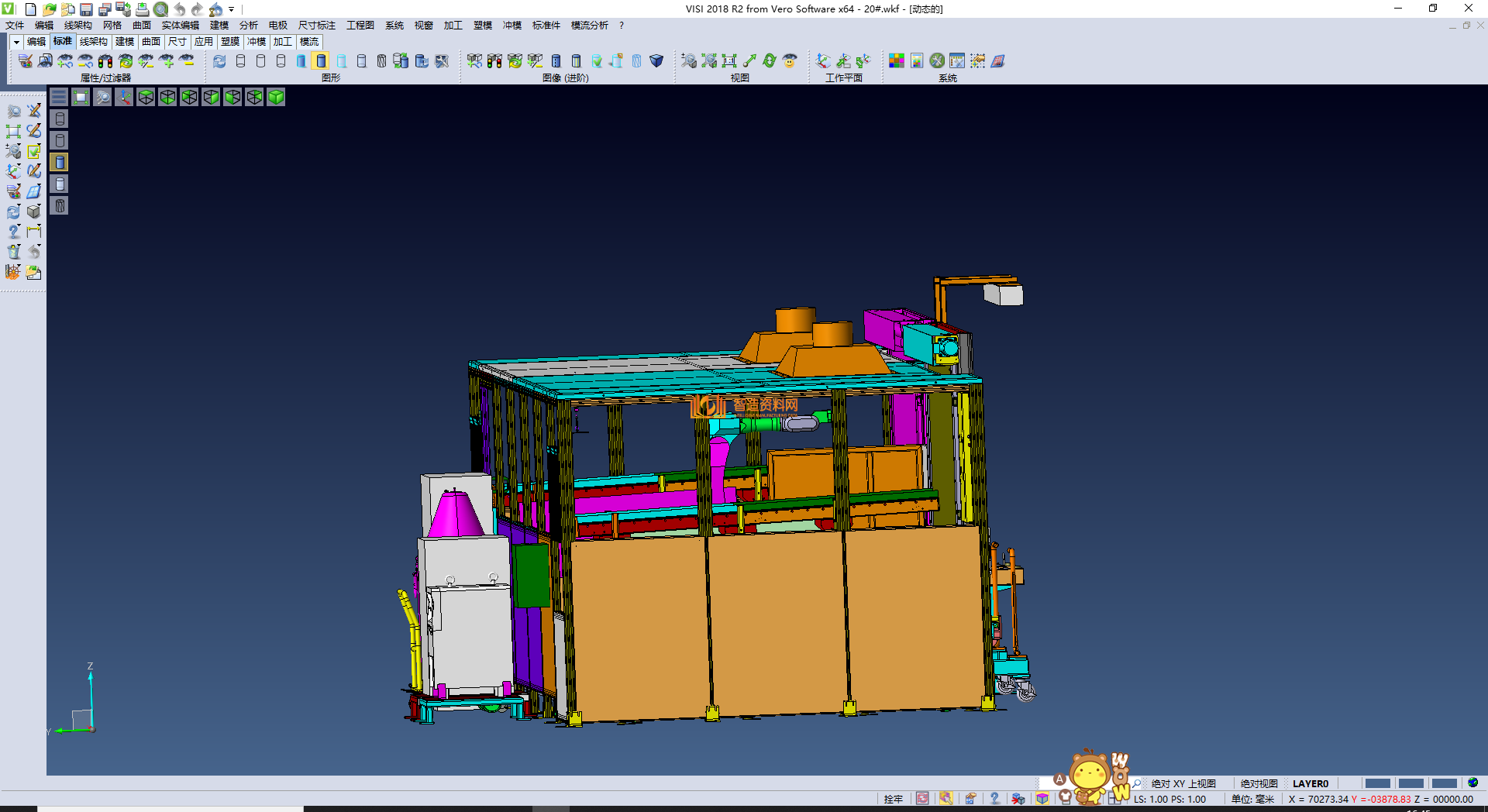Click the 1:1 zoom-to-fit view icon
The height and width of the screenshot is (812, 1488).
point(729,60)
